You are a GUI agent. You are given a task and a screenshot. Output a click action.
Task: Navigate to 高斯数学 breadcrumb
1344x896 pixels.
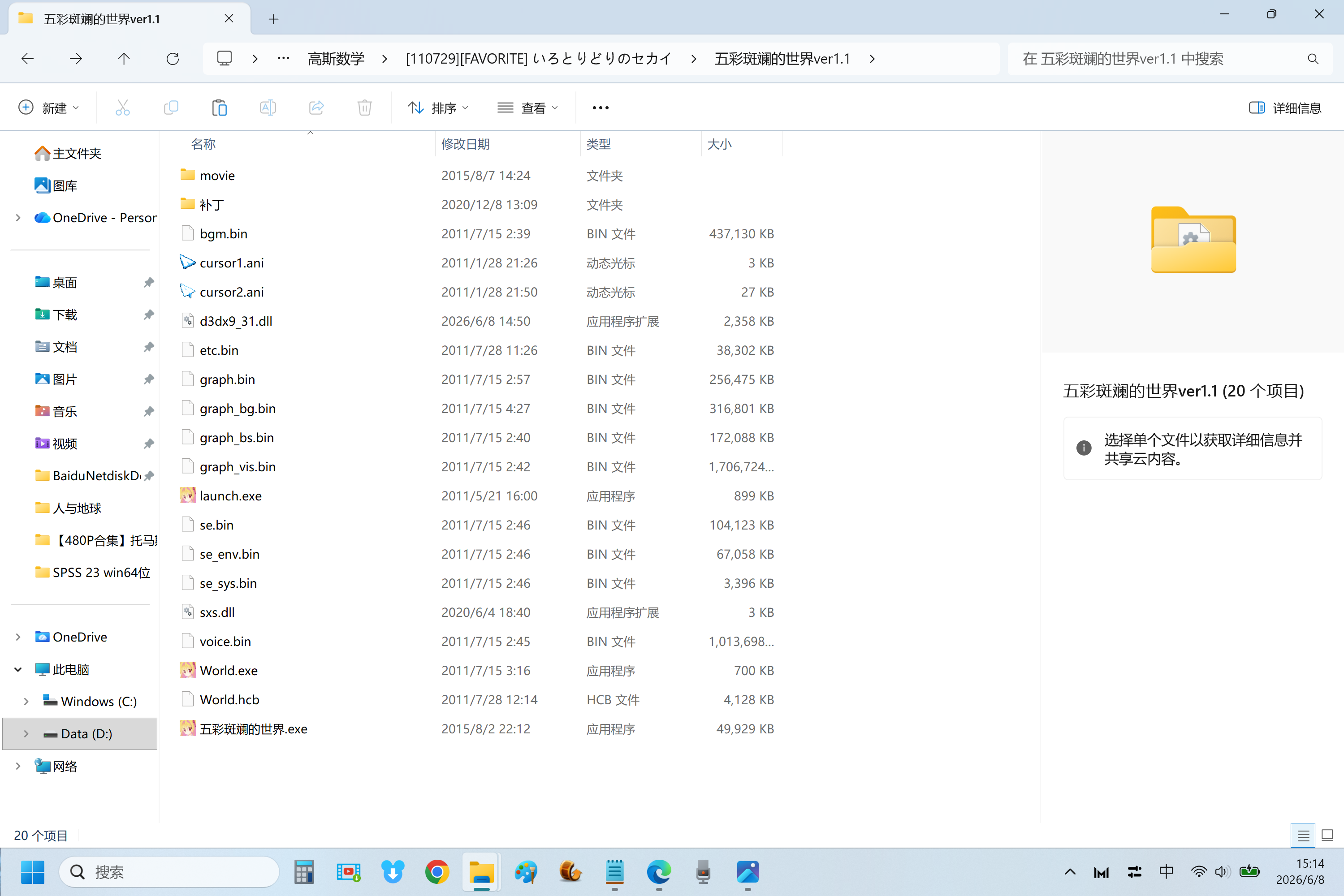pos(336,58)
